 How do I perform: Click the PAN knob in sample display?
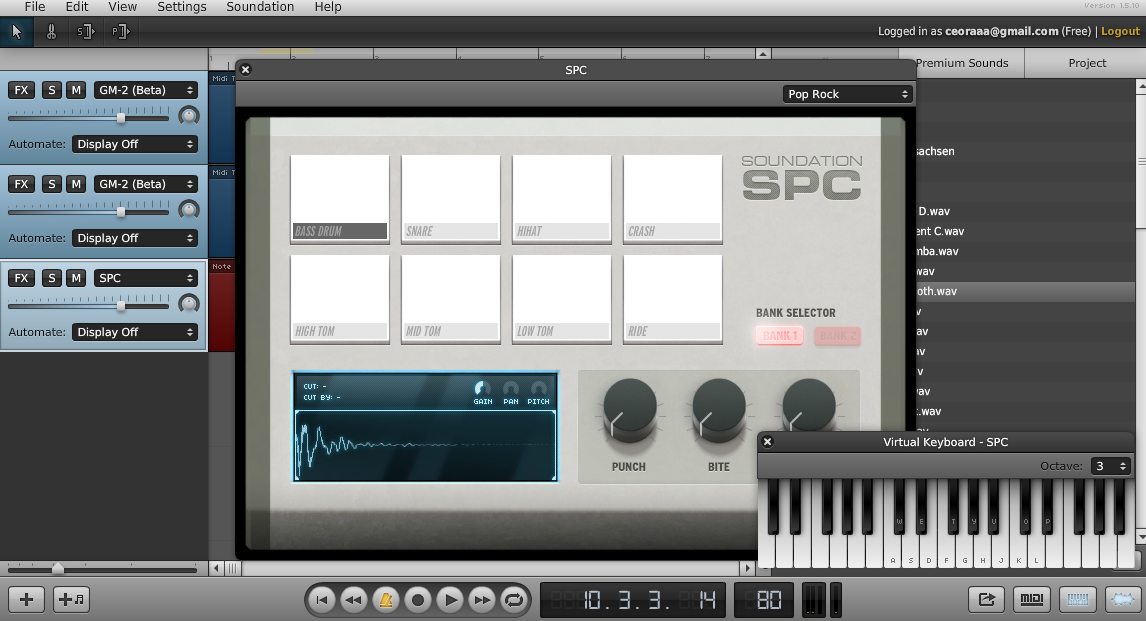511,388
